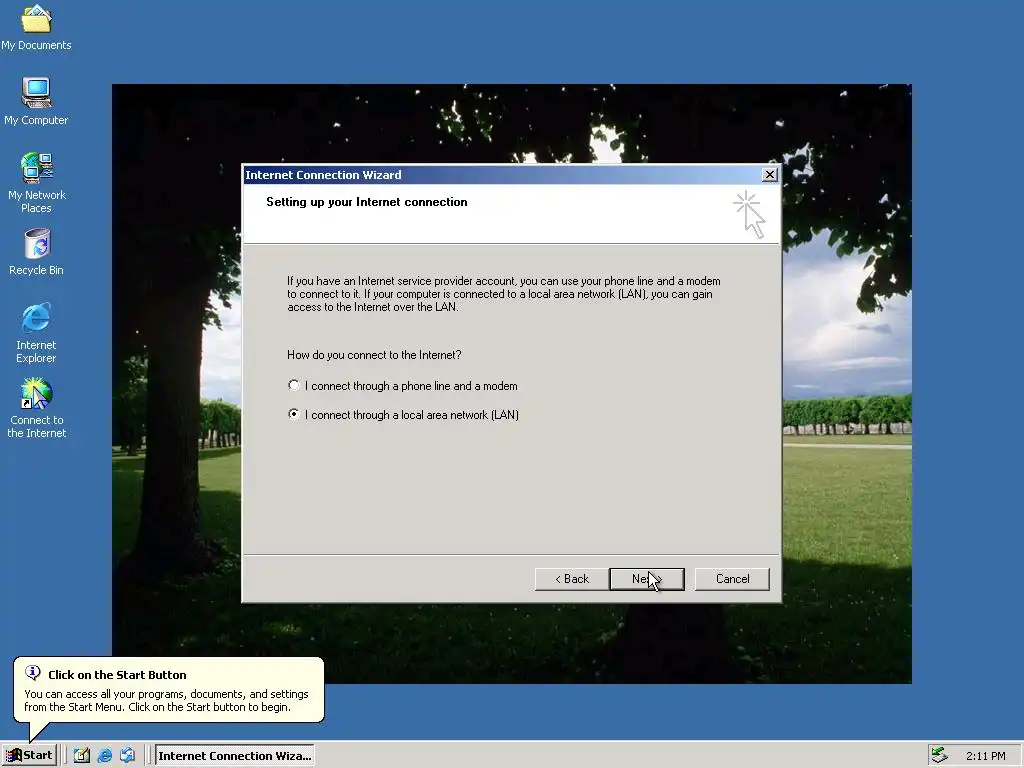Select the Recycle Bin icon
This screenshot has height=768, width=1024.
click(36, 251)
